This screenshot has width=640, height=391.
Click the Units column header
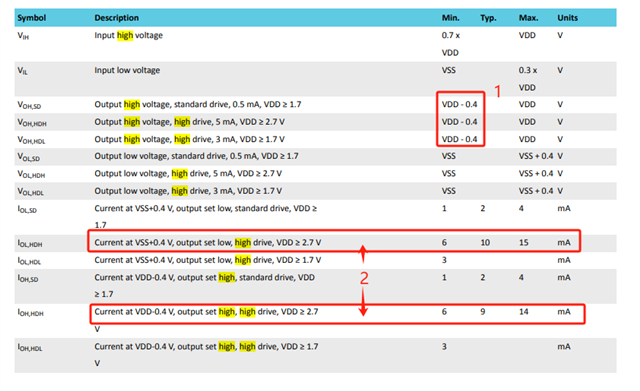click(567, 18)
